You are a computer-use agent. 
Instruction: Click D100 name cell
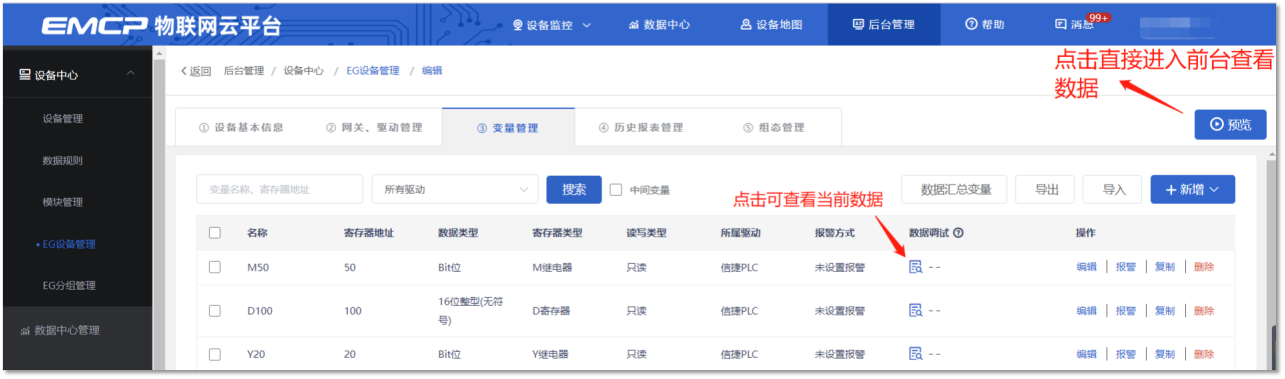click(261, 311)
